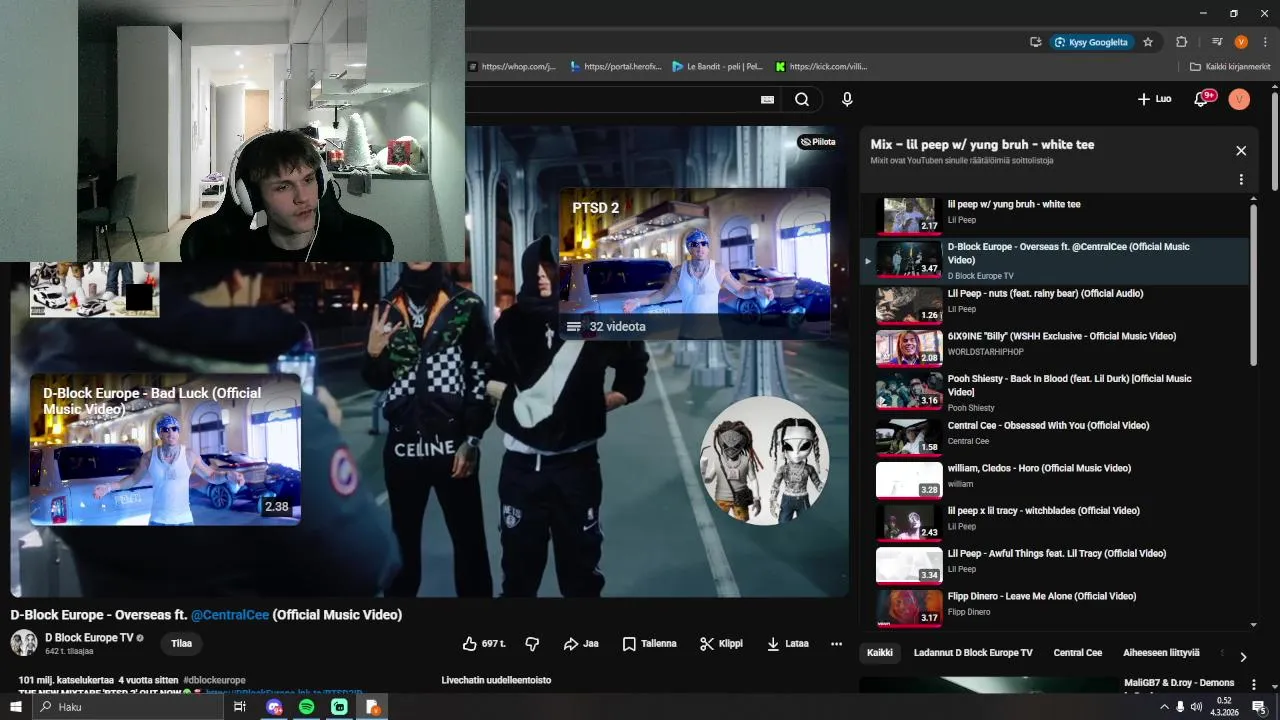The width and height of the screenshot is (1280, 720).
Task: Select the Aiheeseen liittyvää chip
Action: click(x=1161, y=653)
